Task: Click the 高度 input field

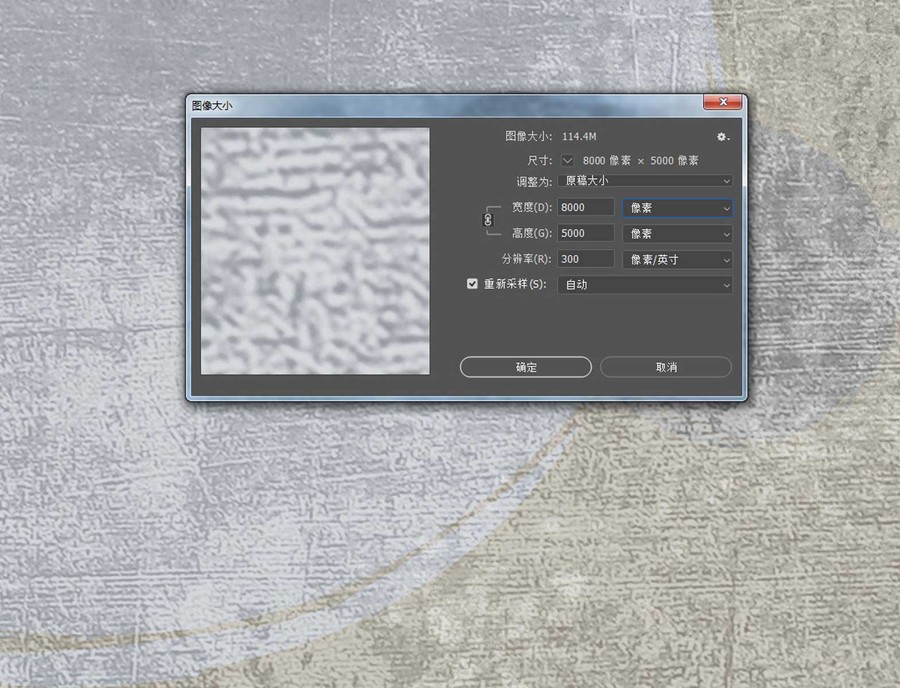Action: [x=585, y=233]
